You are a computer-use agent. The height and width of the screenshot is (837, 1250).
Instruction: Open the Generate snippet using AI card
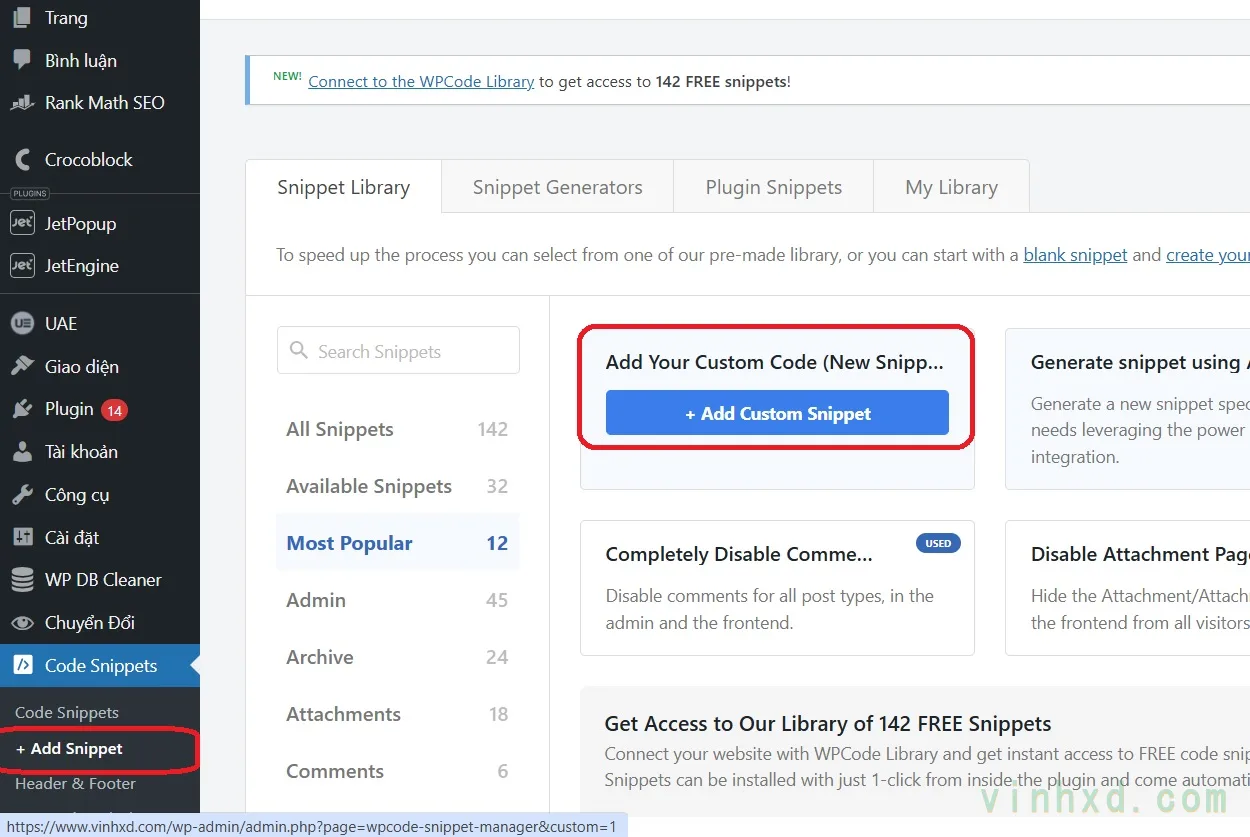click(1127, 409)
